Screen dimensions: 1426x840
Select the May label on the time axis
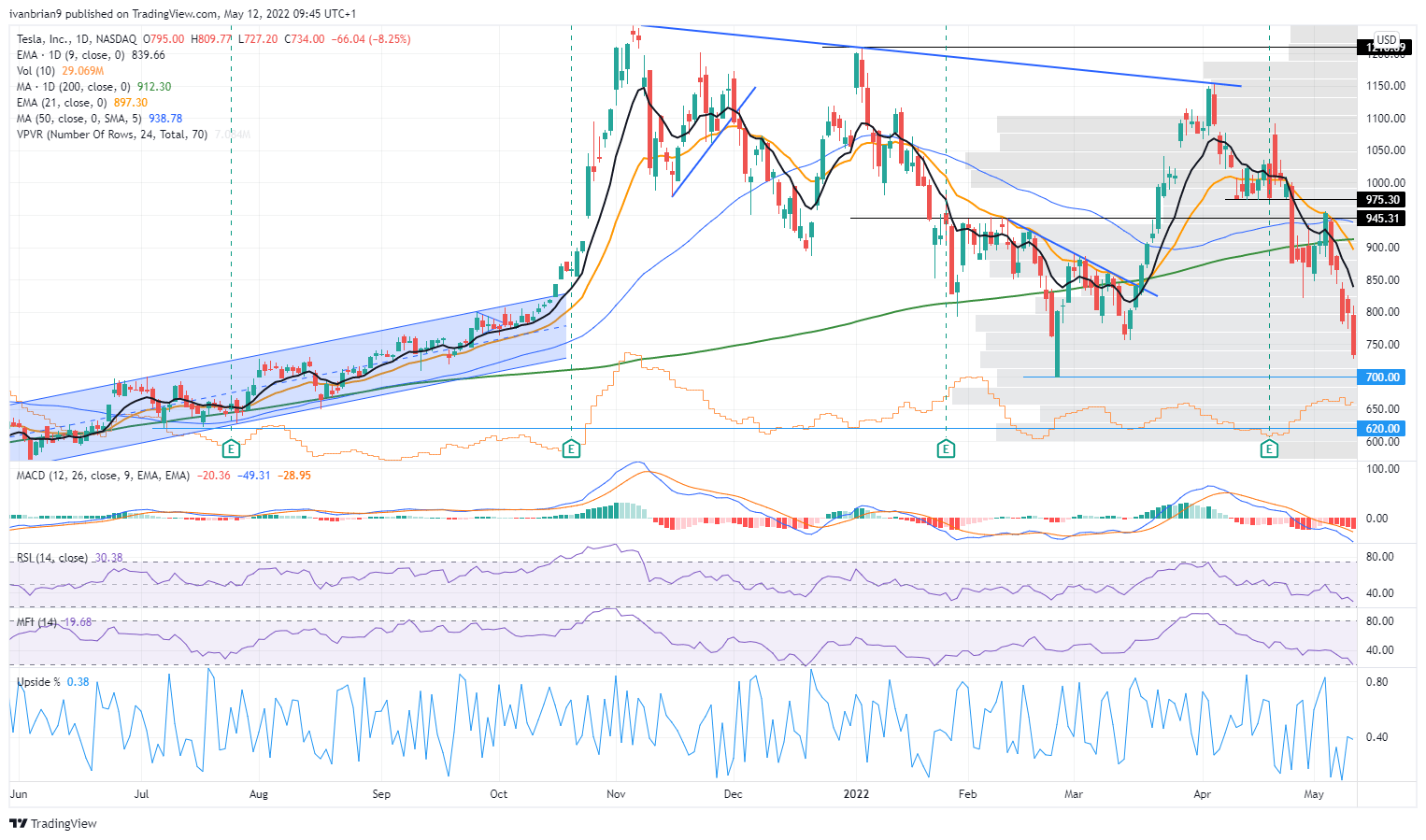1314,794
